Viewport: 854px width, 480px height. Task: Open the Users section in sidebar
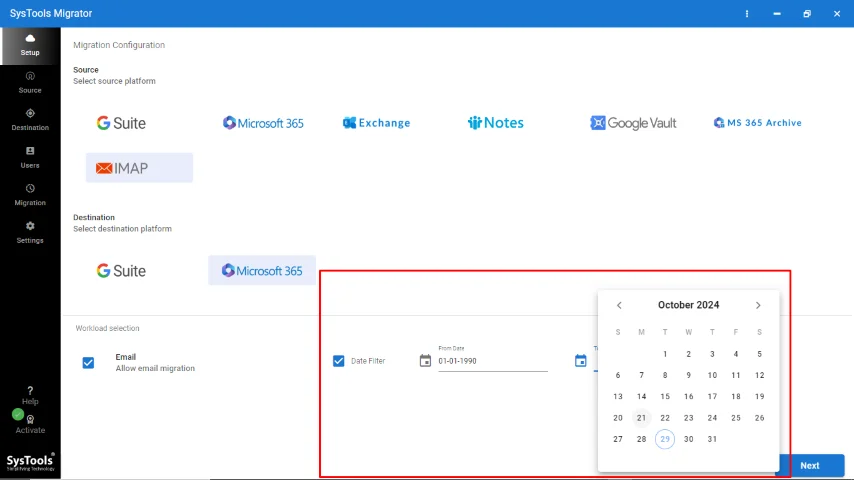point(30,158)
